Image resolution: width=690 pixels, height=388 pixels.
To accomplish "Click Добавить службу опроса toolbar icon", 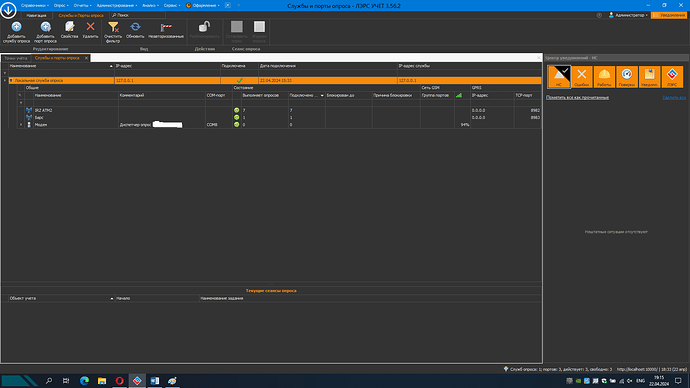I will (x=16, y=27).
